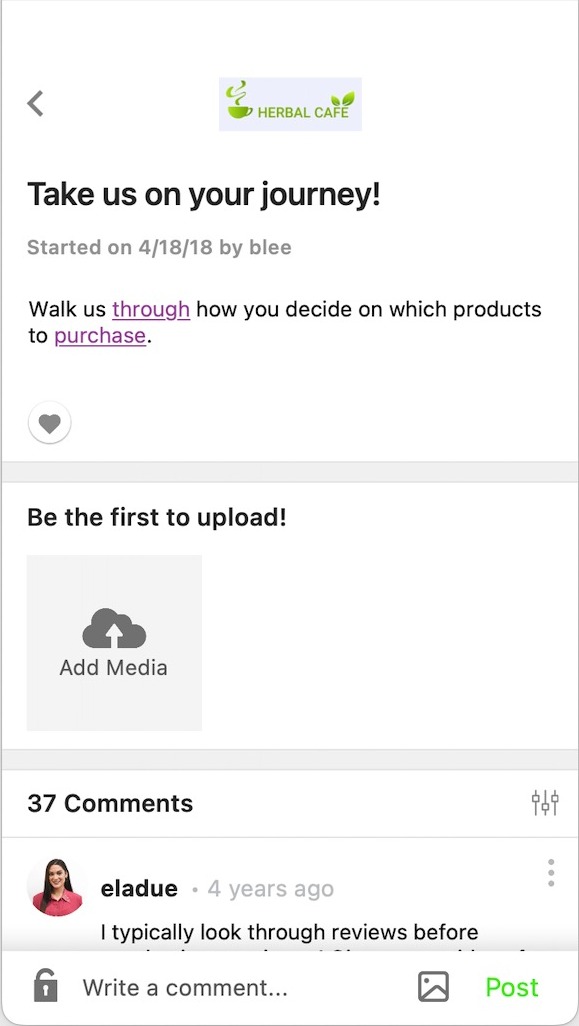Viewport: 579px width, 1026px height.
Task: Open the 'purchase' hyperlink
Action: point(100,336)
